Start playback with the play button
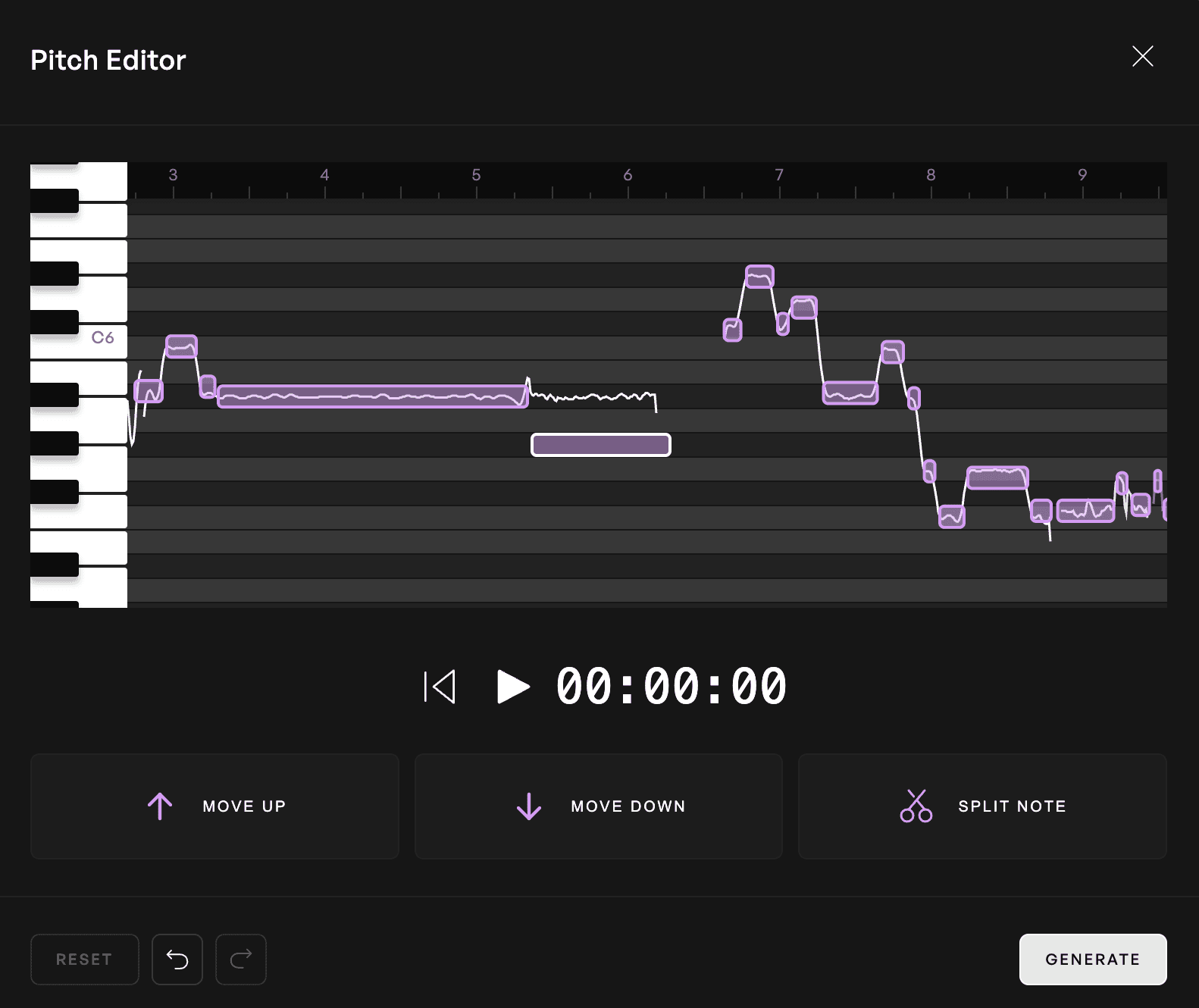The width and height of the screenshot is (1199, 1008). (513, 687)
